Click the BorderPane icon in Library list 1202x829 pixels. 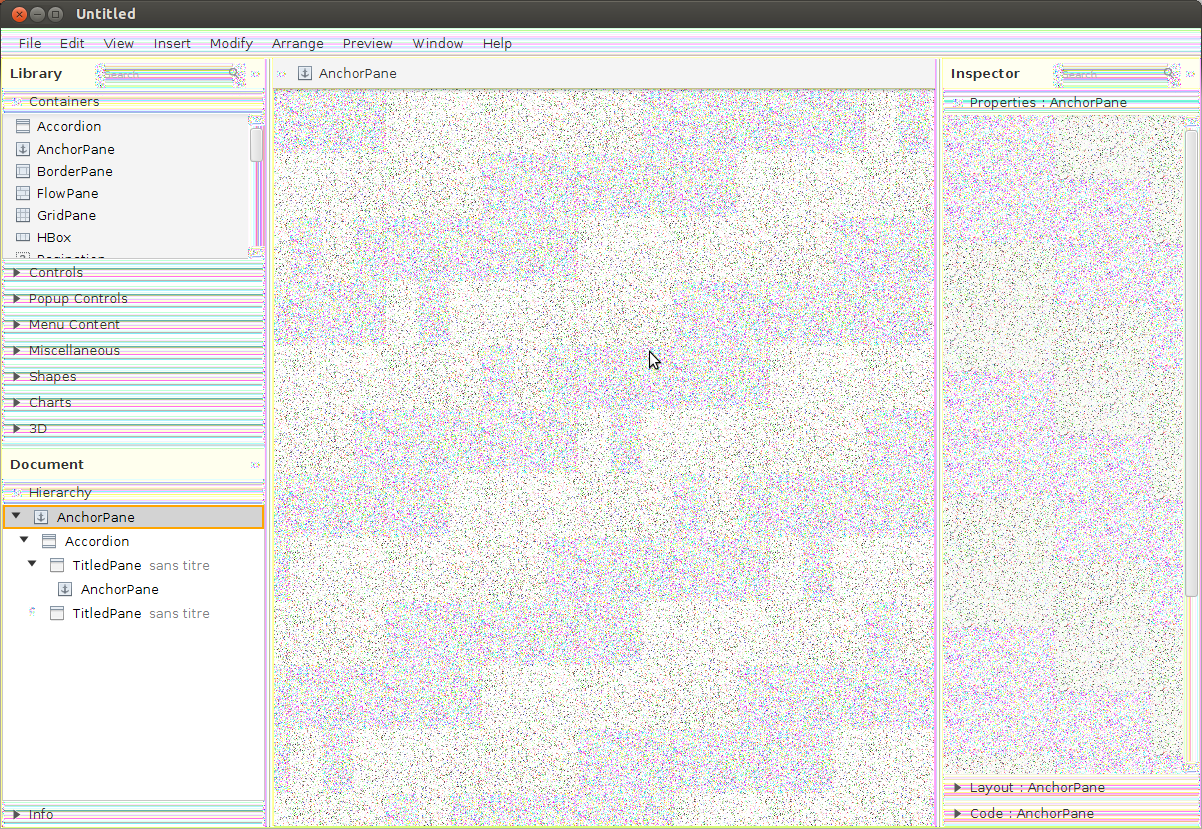click(24, 171)
